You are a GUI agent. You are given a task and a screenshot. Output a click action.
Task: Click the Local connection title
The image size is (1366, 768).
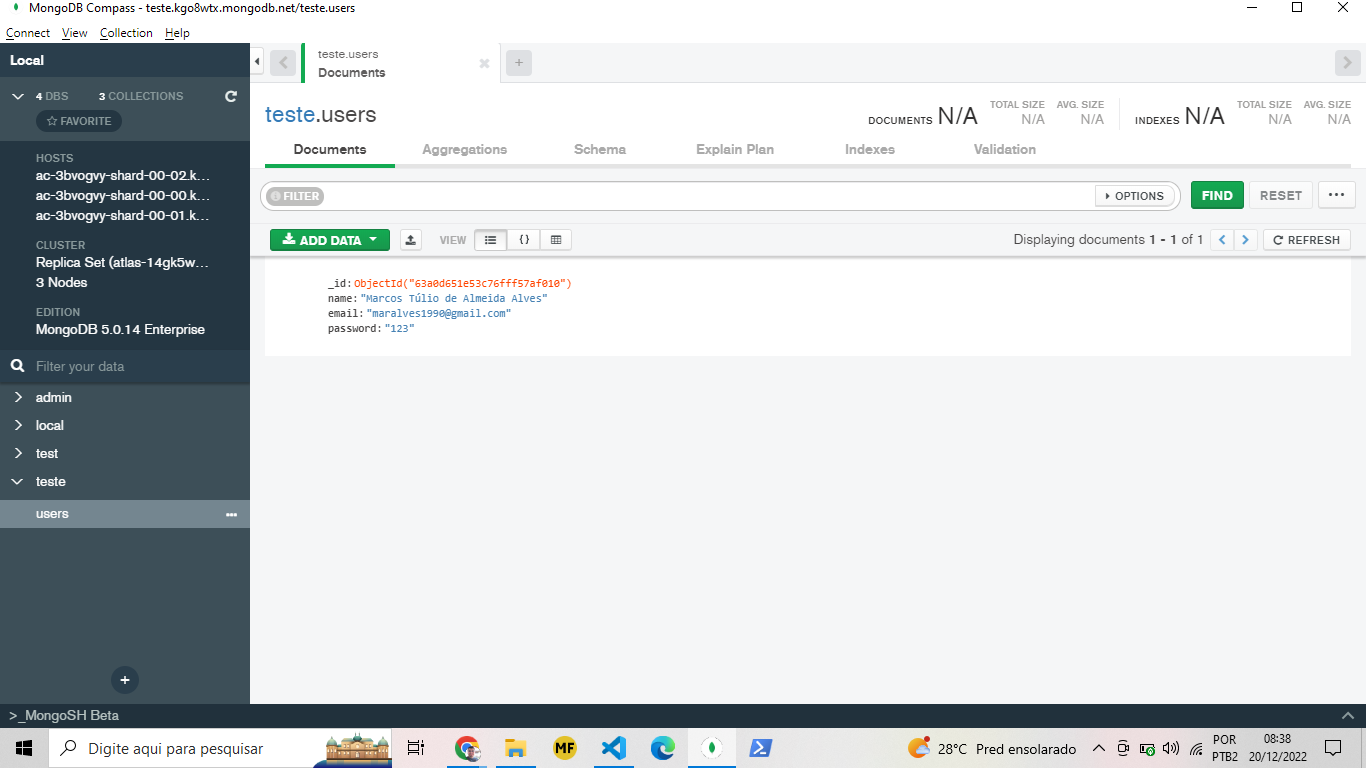click(27, 60)
